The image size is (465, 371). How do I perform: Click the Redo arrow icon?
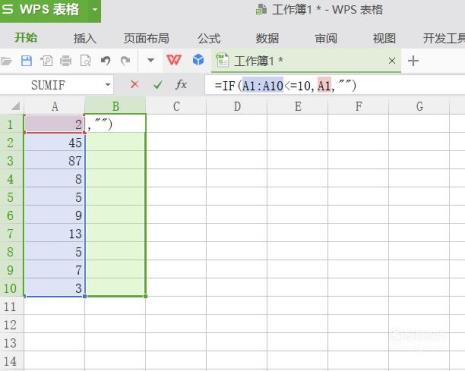point(125,61)
